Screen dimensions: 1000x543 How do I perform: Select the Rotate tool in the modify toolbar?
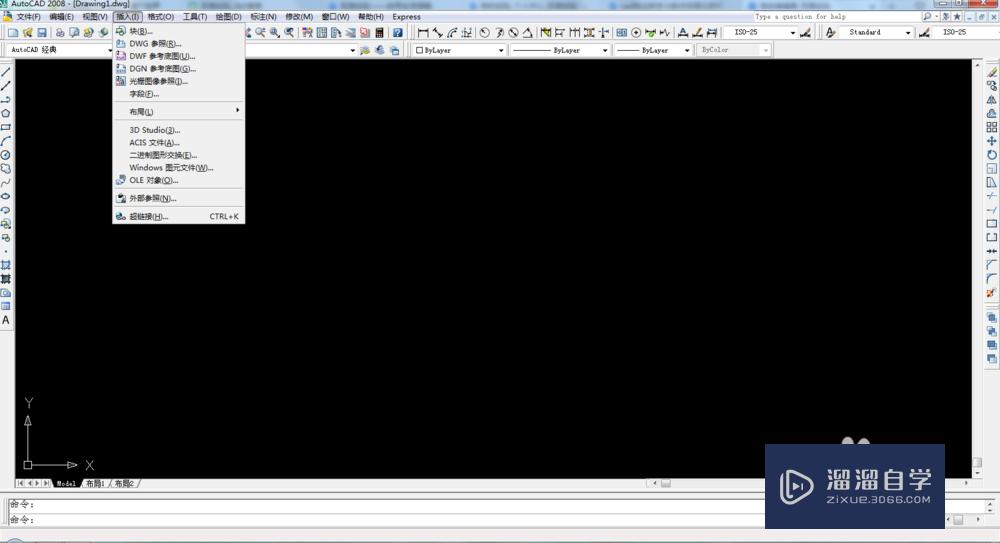coord(991,154)
